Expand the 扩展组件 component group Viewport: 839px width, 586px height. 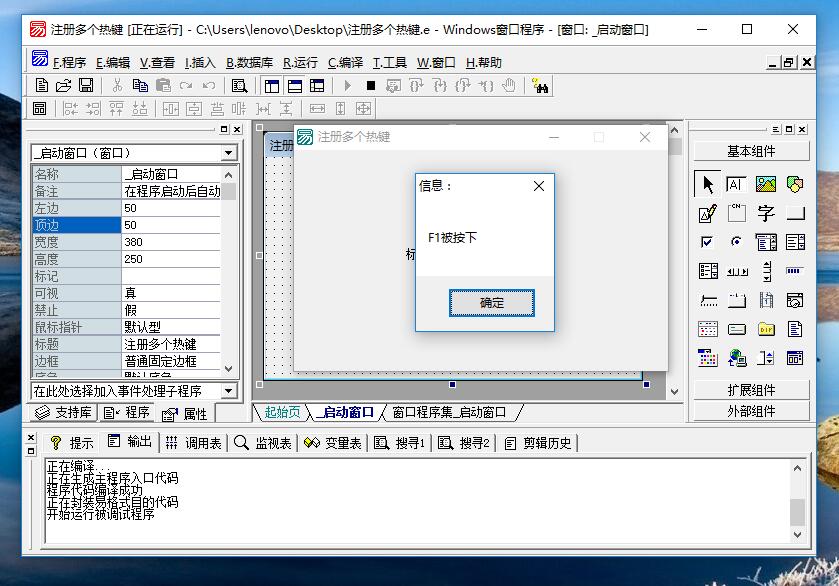click(x=751, y=390)
